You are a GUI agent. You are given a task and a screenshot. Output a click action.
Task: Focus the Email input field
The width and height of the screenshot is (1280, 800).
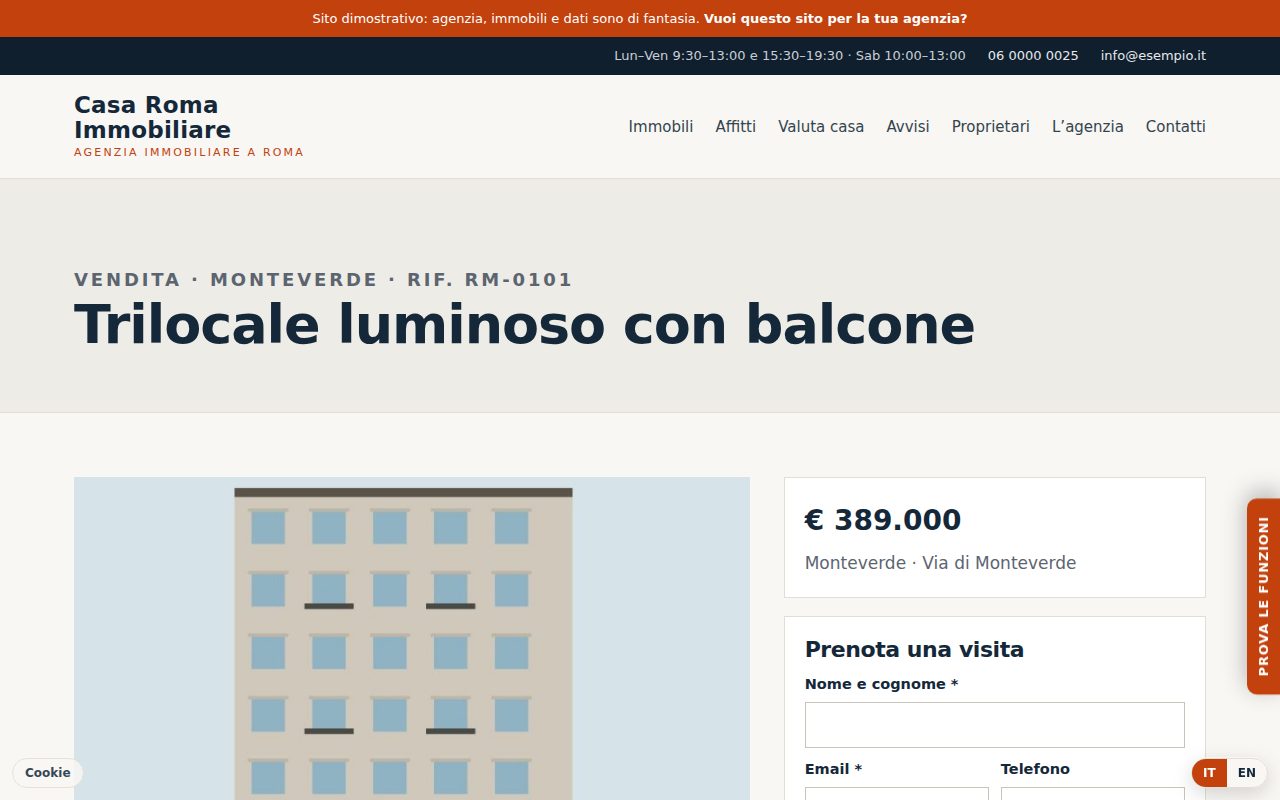coord(897,793)
